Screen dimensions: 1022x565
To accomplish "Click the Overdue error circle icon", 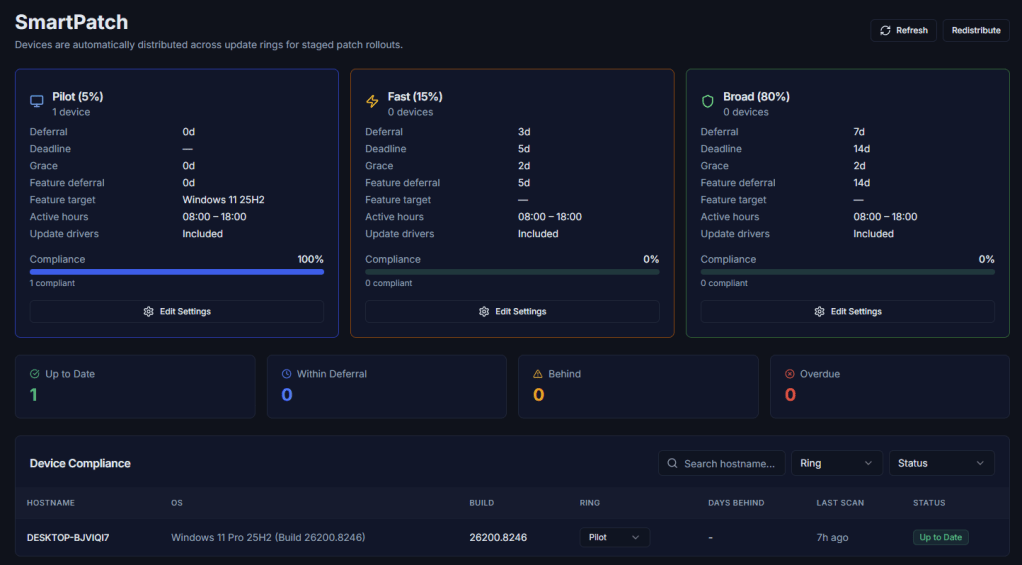I will coord(789,374).
